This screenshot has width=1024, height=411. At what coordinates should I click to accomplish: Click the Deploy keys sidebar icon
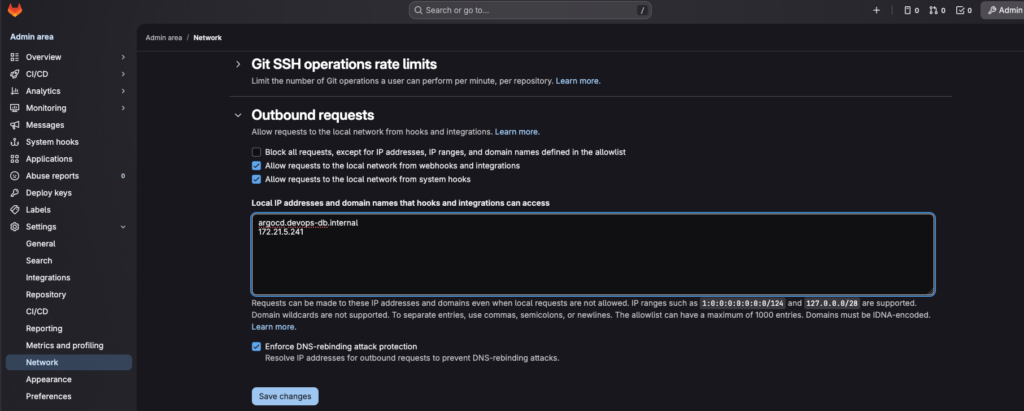point(15,192)
